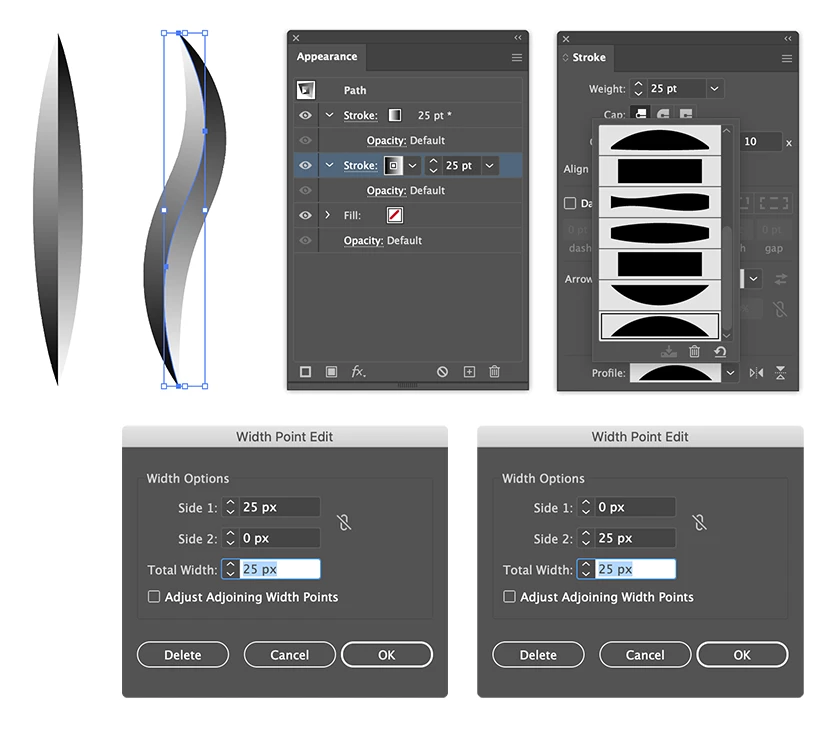832x730 pixels.
Task: Click the miter limit field showing 10
Action: click(761, 142)
